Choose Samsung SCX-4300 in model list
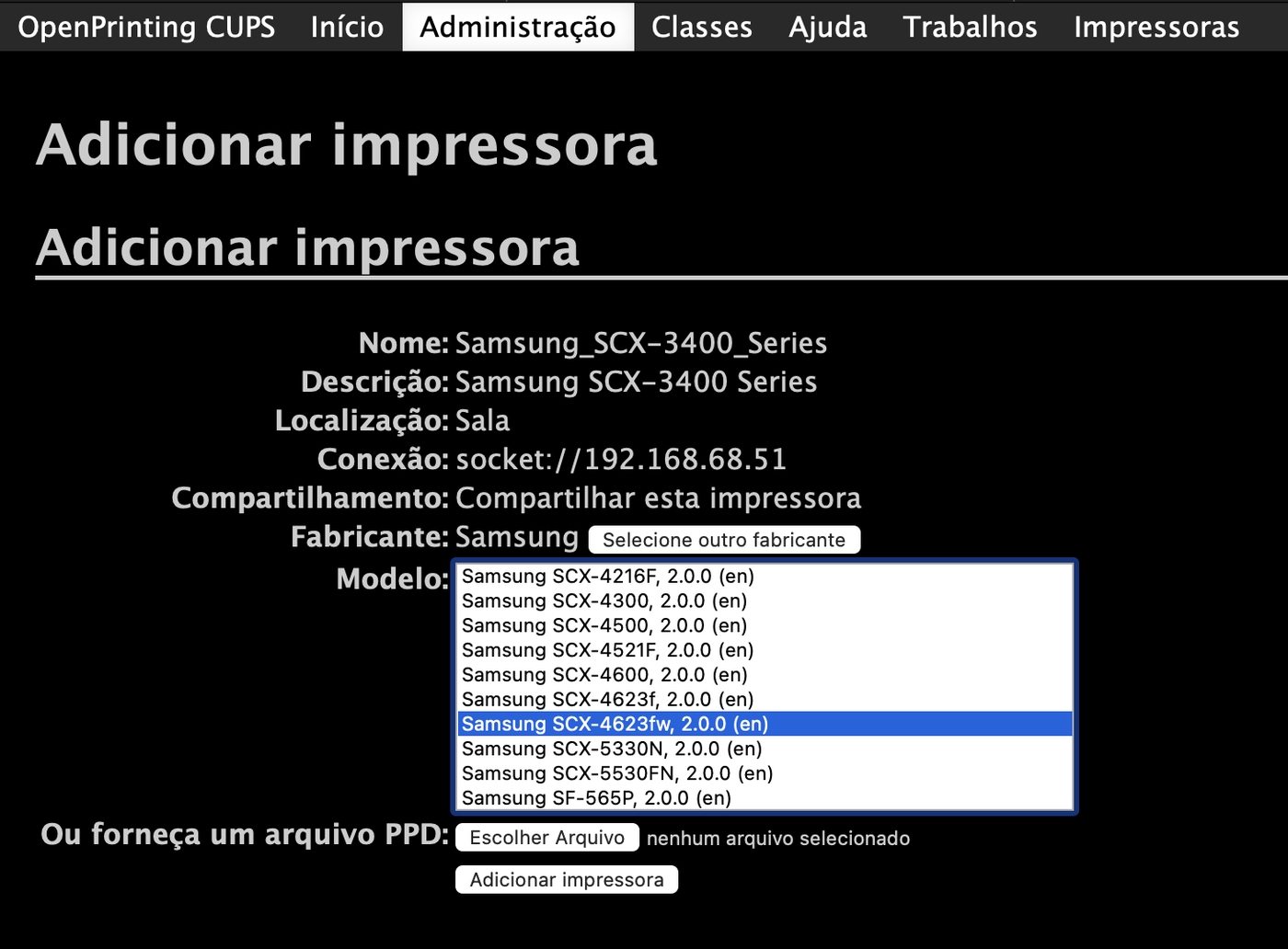1288x949 pixels. click(x=604, y=601)
